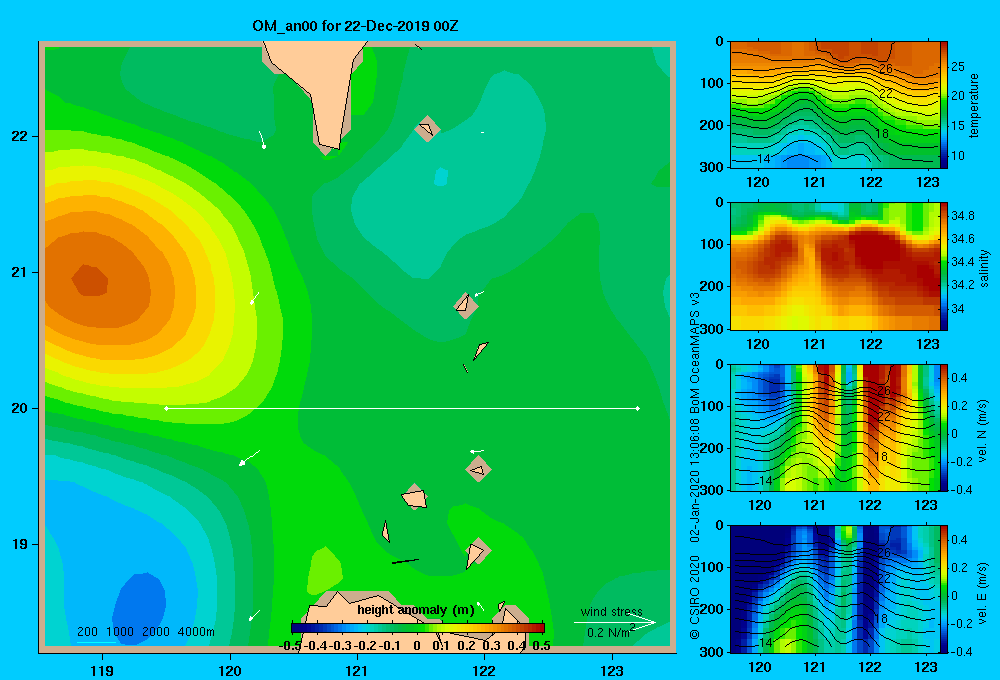Image resolution: width=1000 pixels, height=680 pixels.
Task: Click the 26 contour label in temperature panel
Action: click(885, 68)
